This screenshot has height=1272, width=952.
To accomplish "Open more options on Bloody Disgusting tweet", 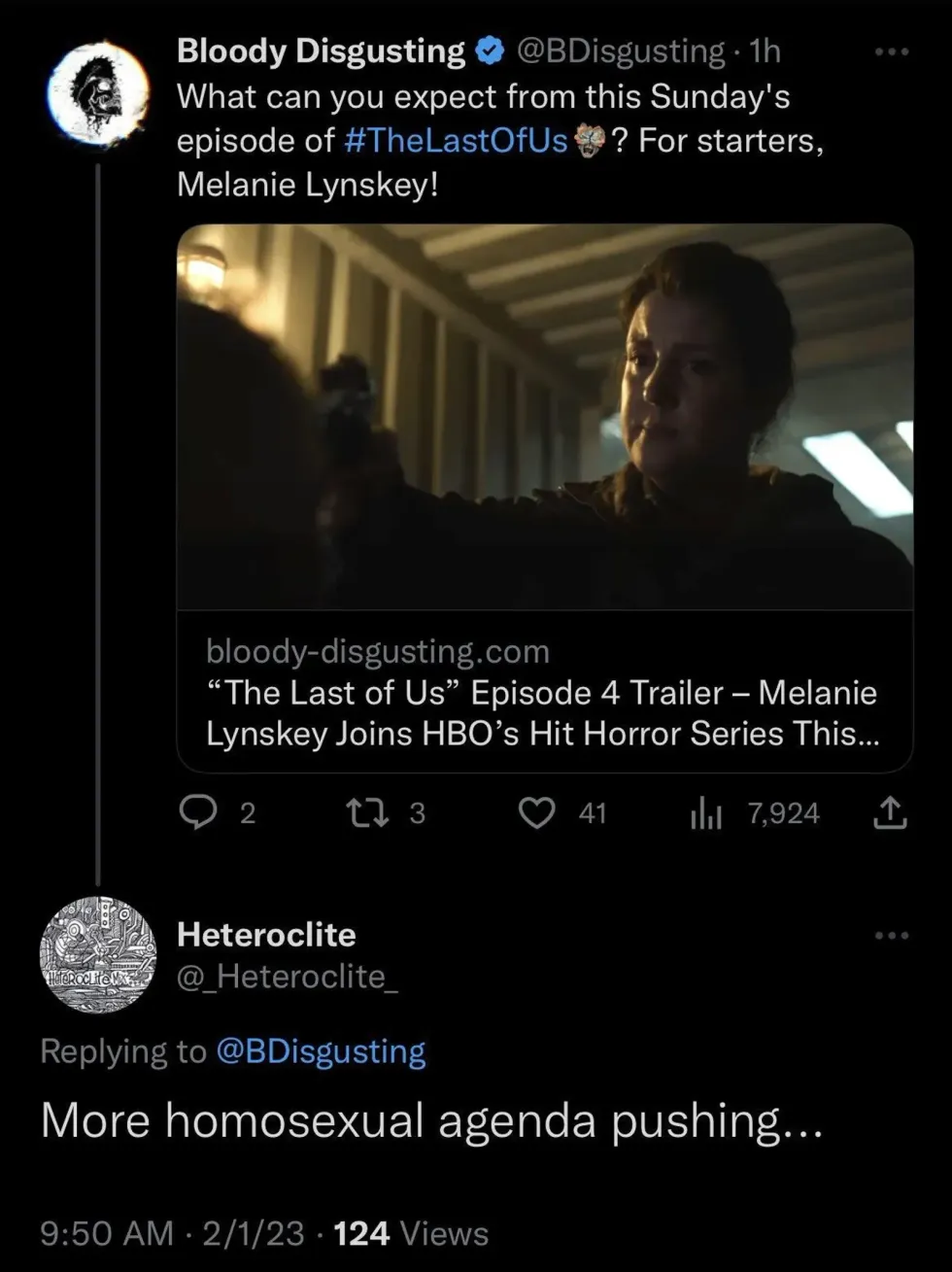I will click(891, 52).
